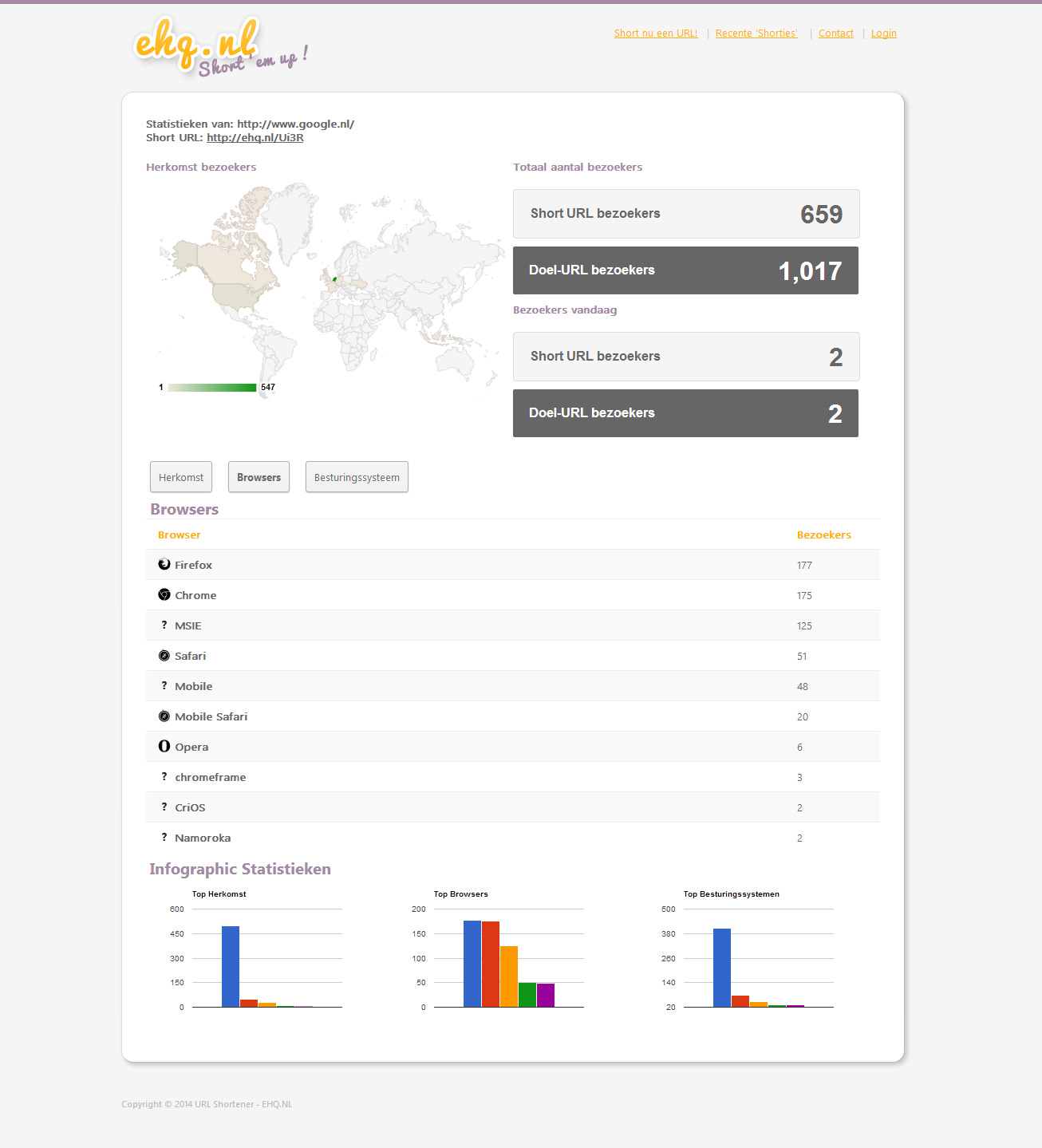The height and width of the screenshot is (1148, 1042).
Task: Select the chromeframe row label
Action: 211,777
